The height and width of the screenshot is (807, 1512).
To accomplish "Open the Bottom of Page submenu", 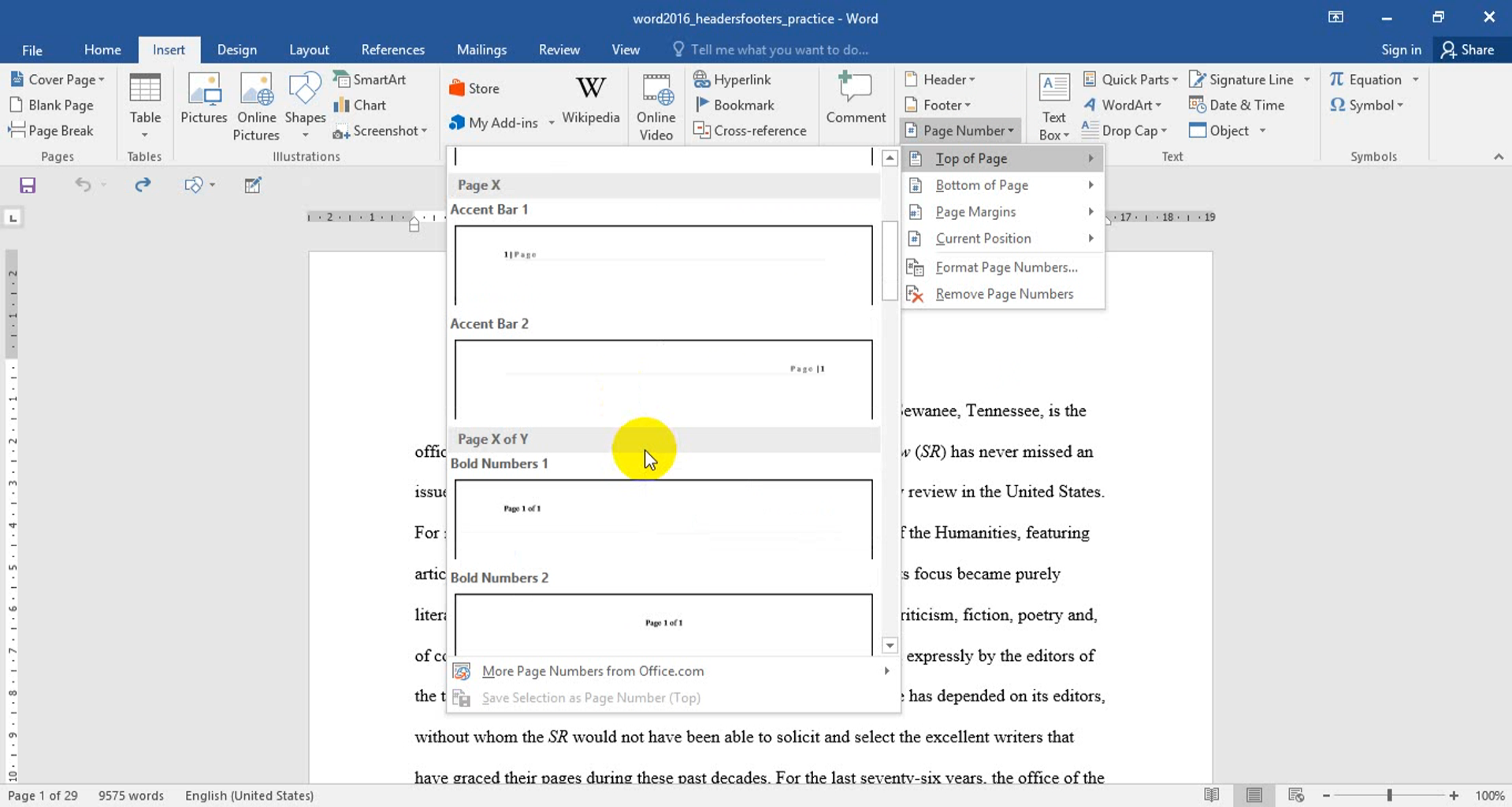I will [1001, 185].
